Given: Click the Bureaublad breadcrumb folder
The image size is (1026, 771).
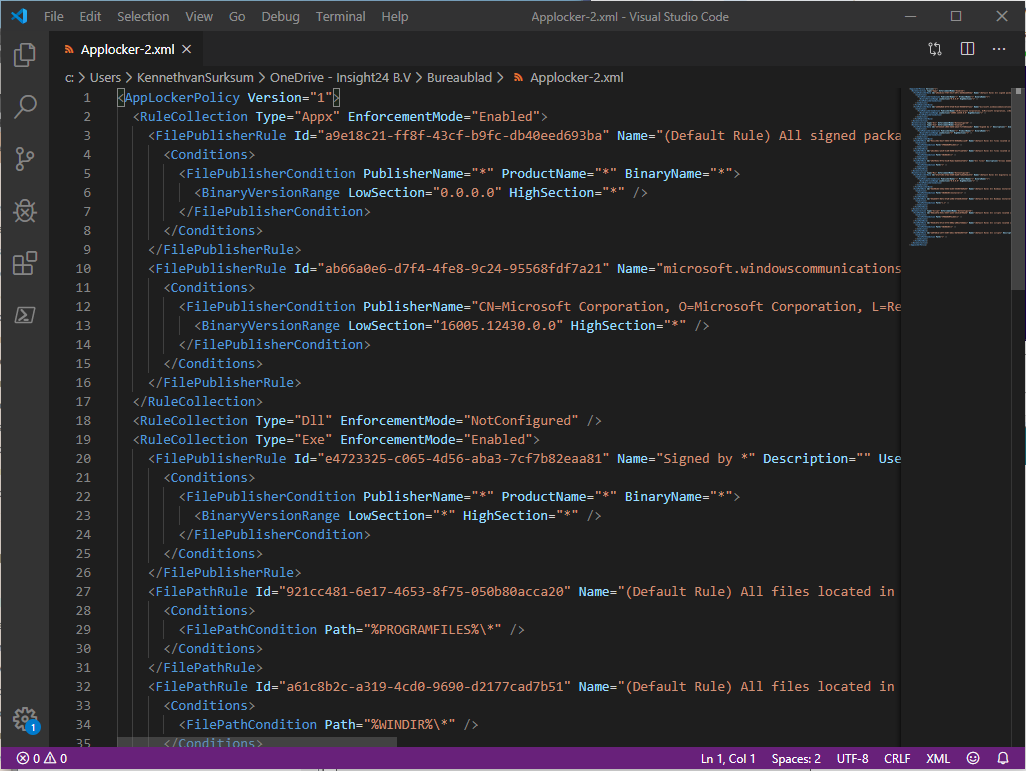Looking at the screenshot, I should [x=459, y=77].
